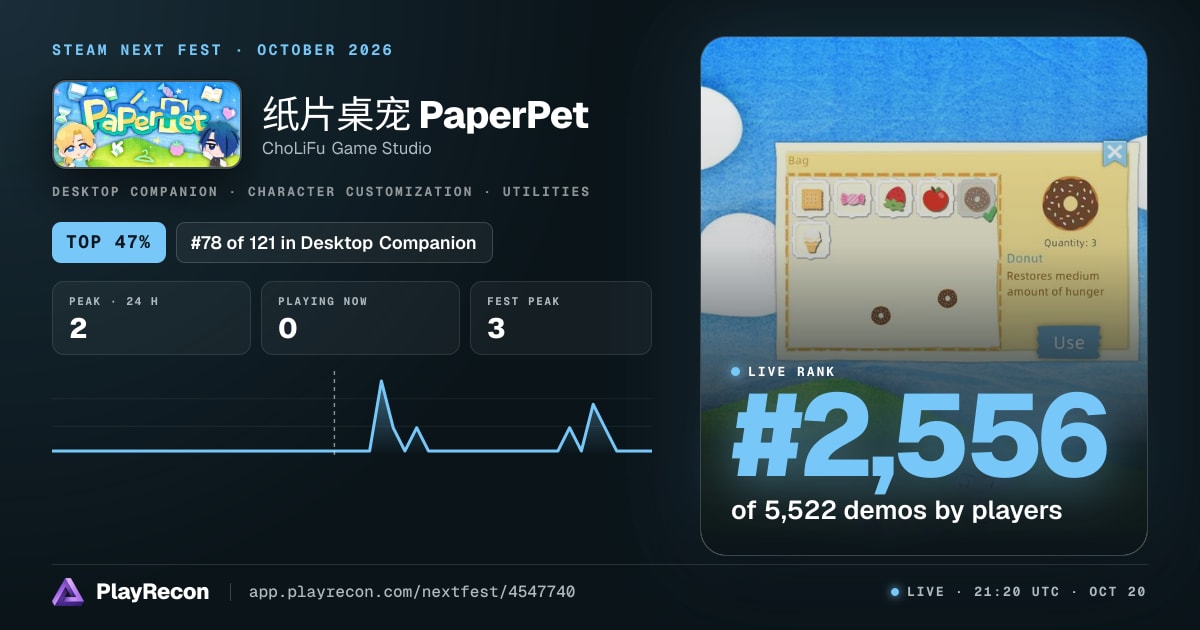Click the UTILITIES tag

tap(546, 191)
